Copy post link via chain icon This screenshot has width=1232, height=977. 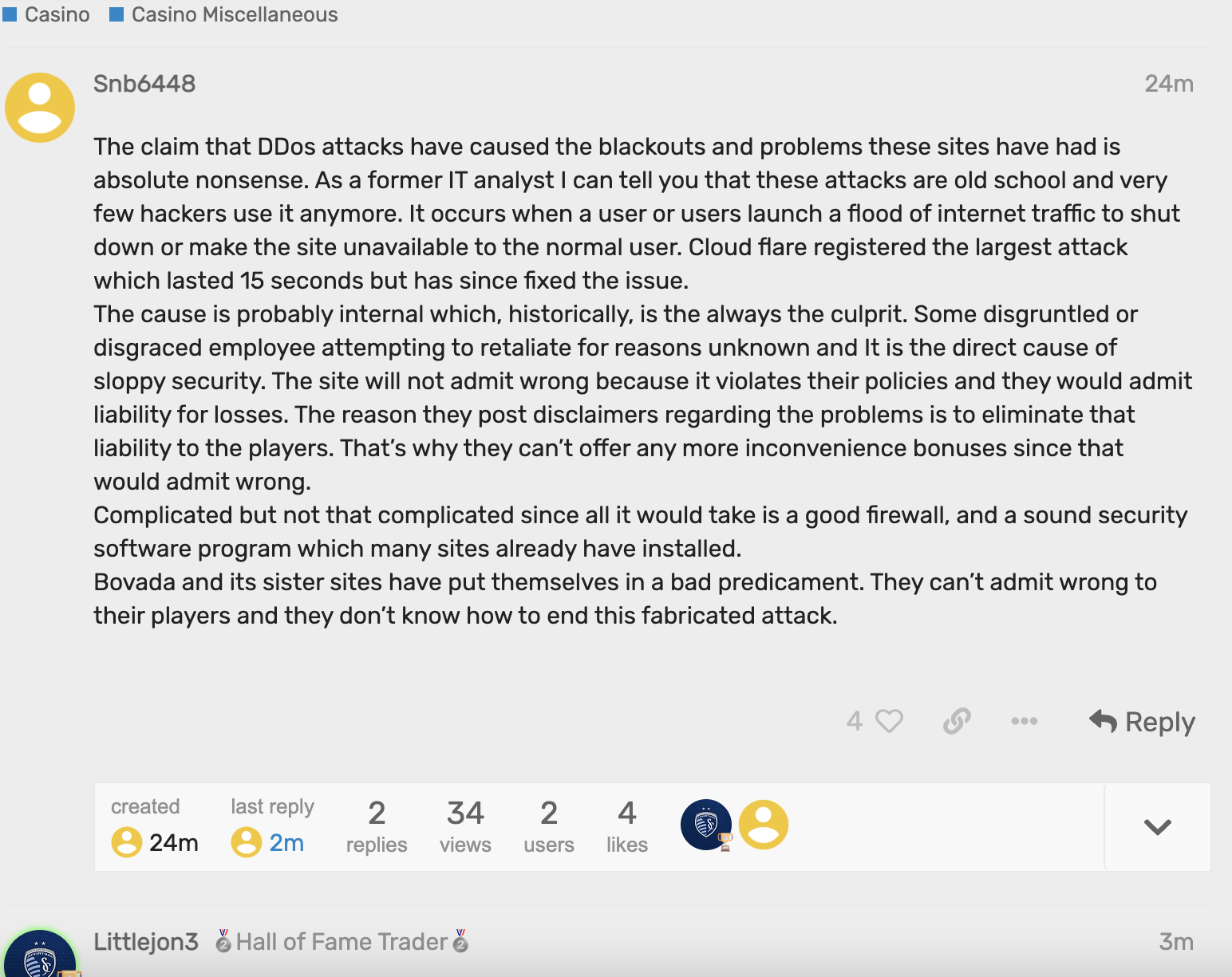point(957,721)
